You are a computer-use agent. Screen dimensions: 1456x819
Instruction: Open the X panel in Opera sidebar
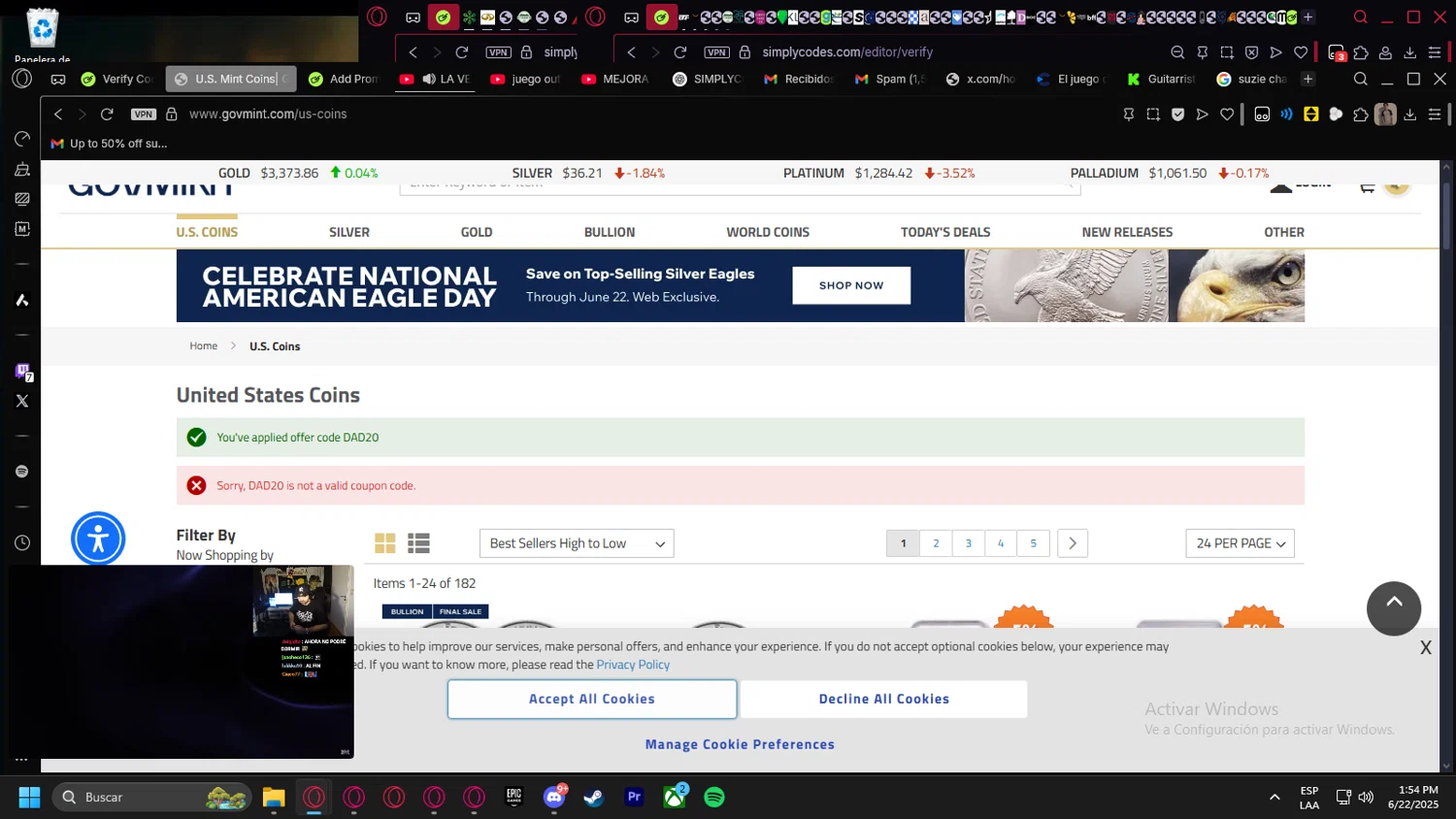[22, 401]
